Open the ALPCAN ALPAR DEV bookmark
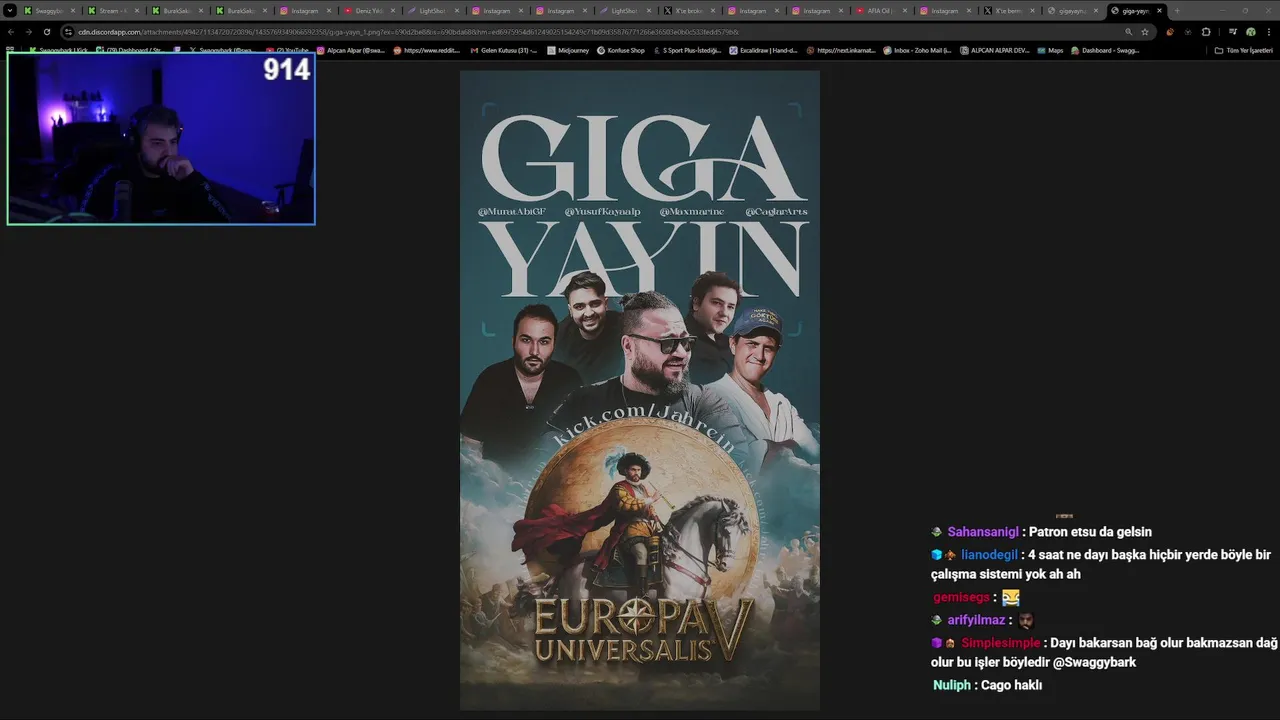Viewport: 1280px width, 720px height. tap(994, 50)
